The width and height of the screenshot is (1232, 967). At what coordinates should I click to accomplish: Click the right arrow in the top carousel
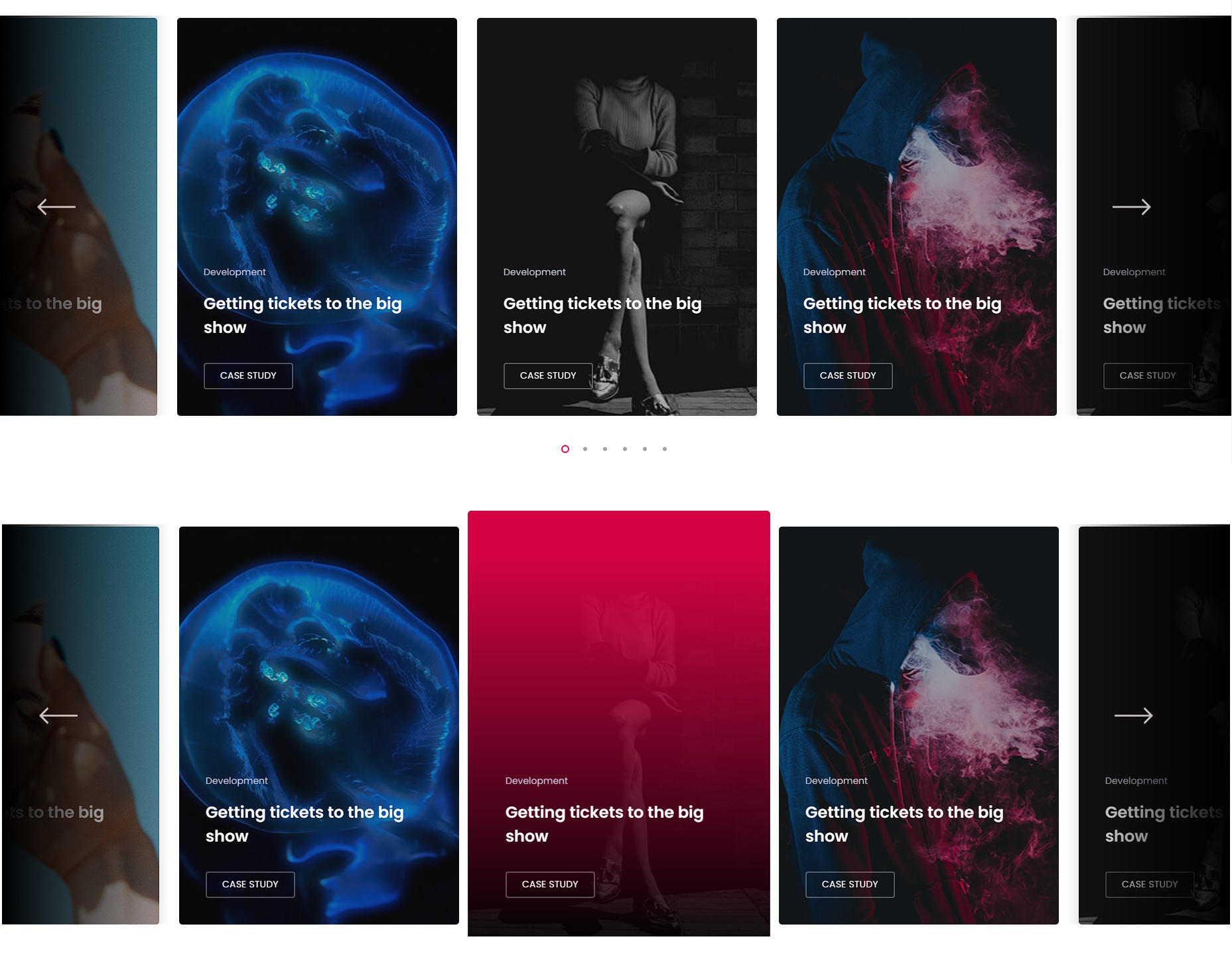point(1131,207)
